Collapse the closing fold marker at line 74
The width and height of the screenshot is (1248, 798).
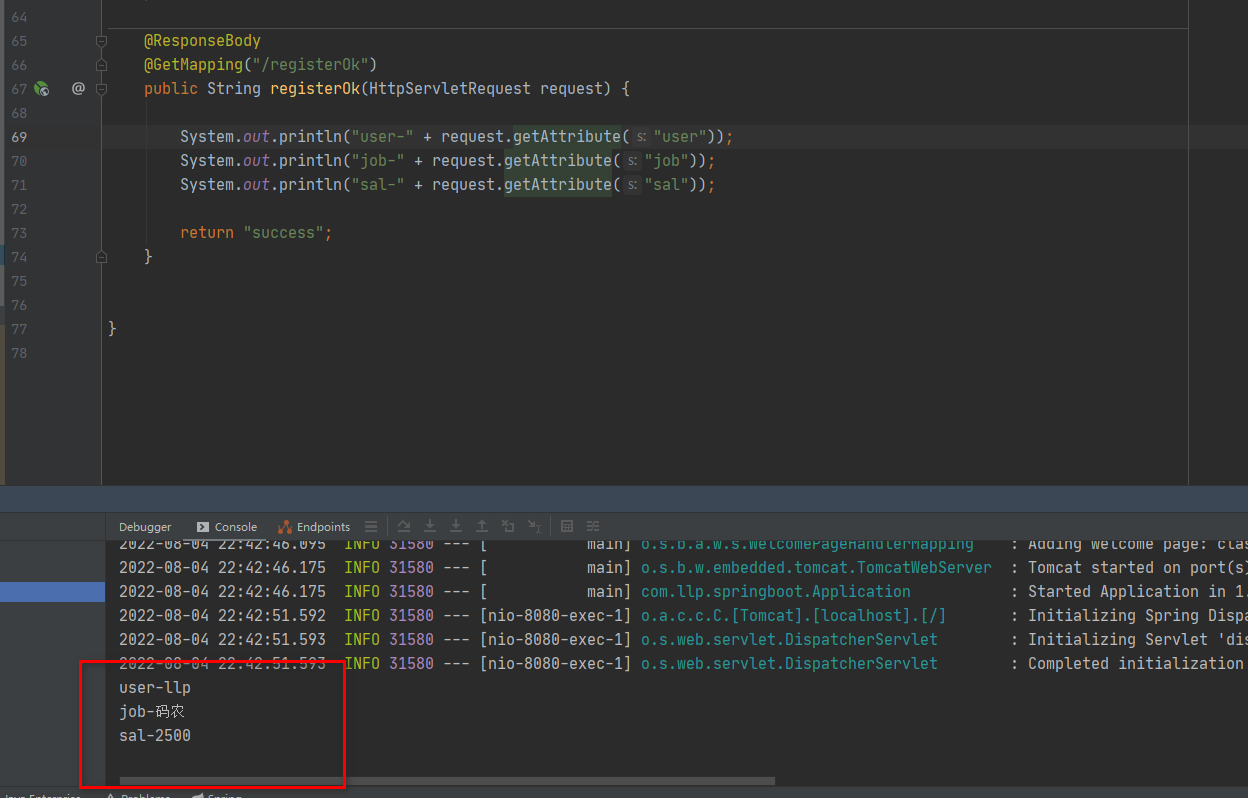point(101,257)
